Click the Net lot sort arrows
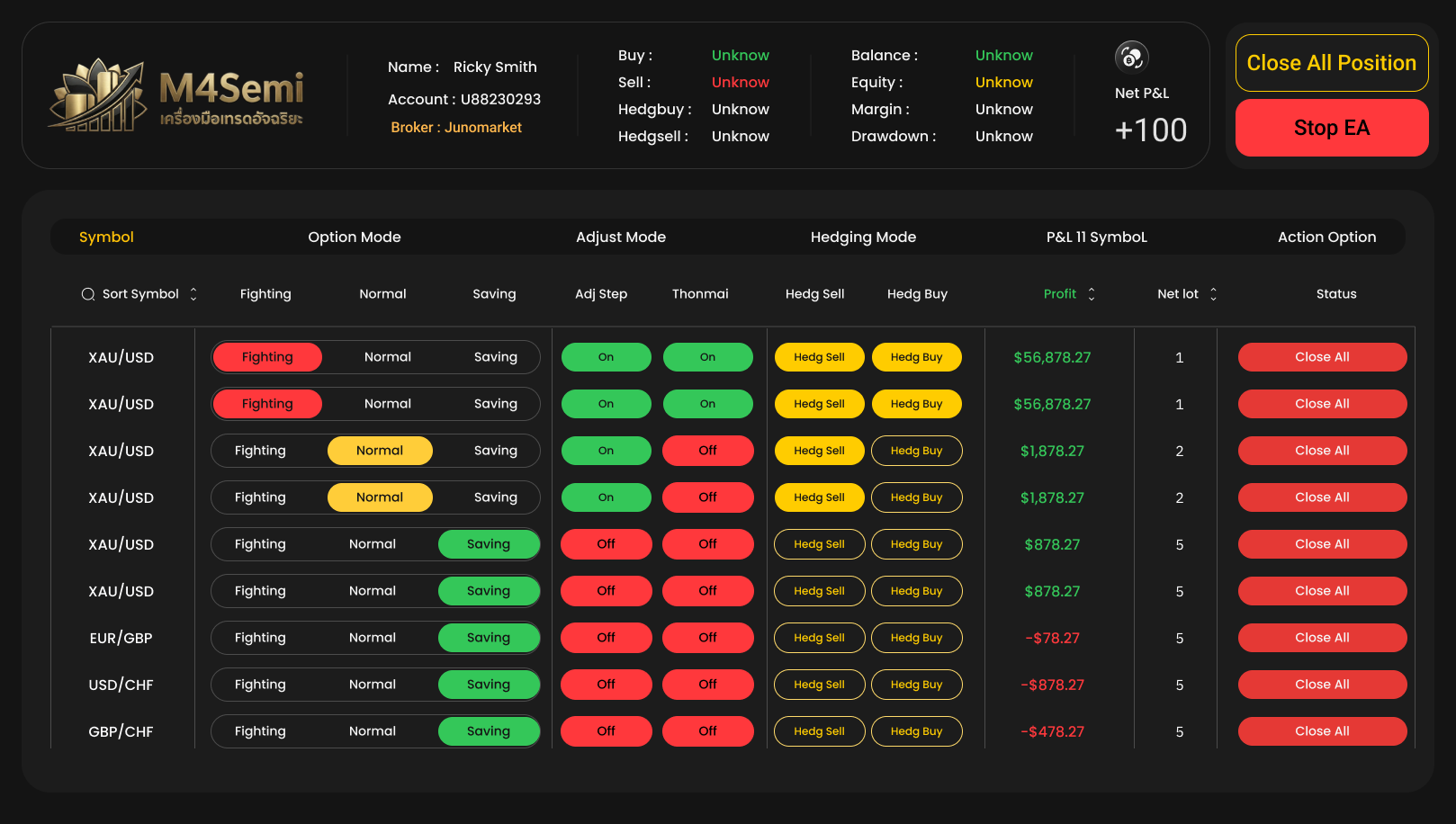Image resolution: width=1456 pixels, height=824 pixels. (1213, 294)
